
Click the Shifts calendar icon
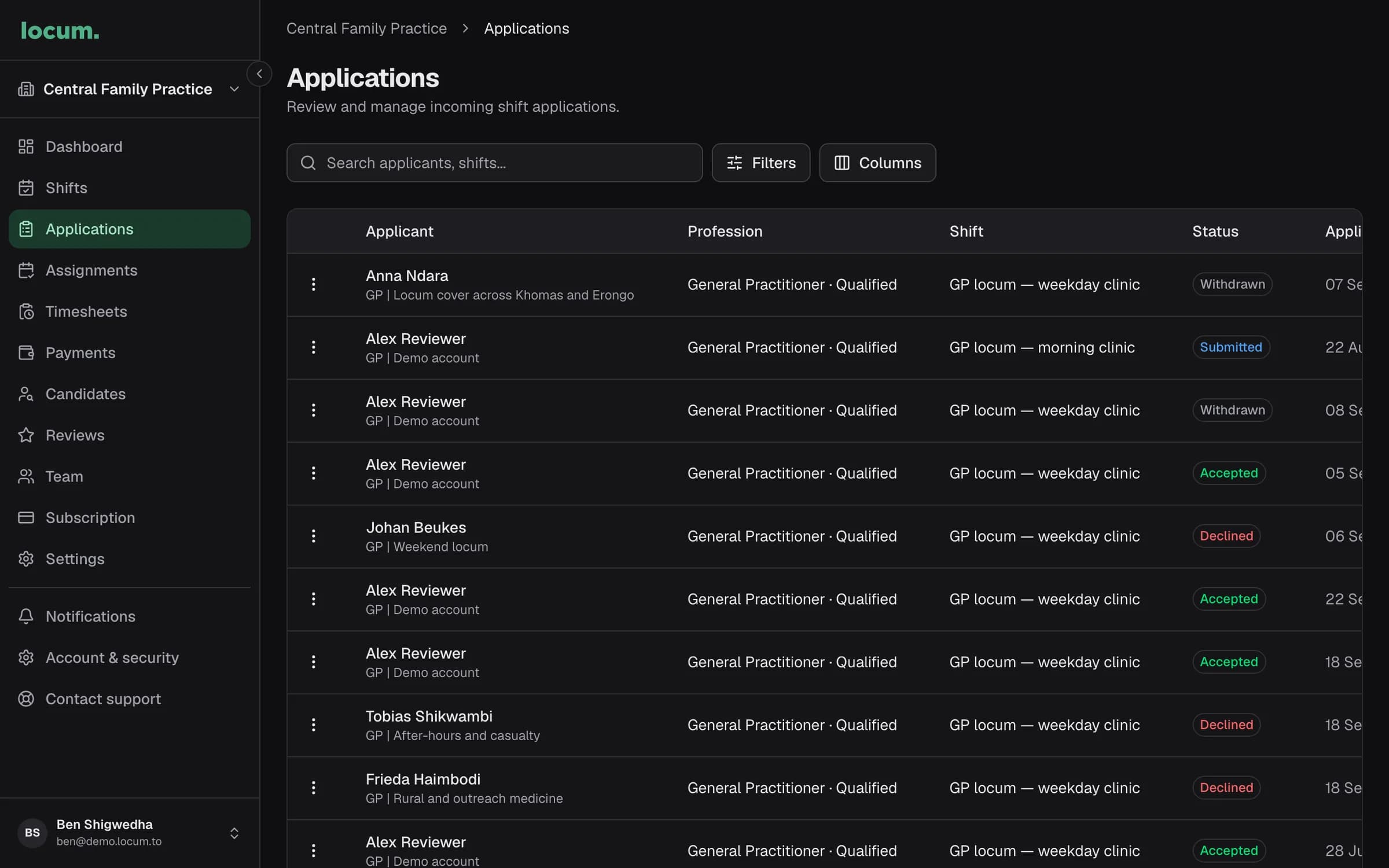click(x=26, y=187)
